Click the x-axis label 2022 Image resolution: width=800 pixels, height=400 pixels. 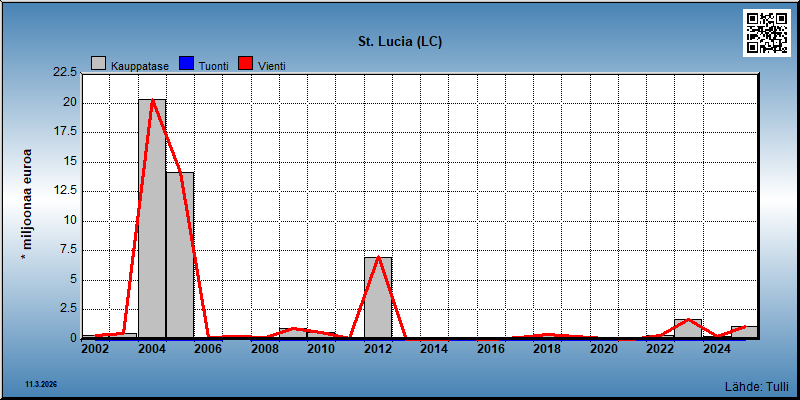[x=660, y=349]
